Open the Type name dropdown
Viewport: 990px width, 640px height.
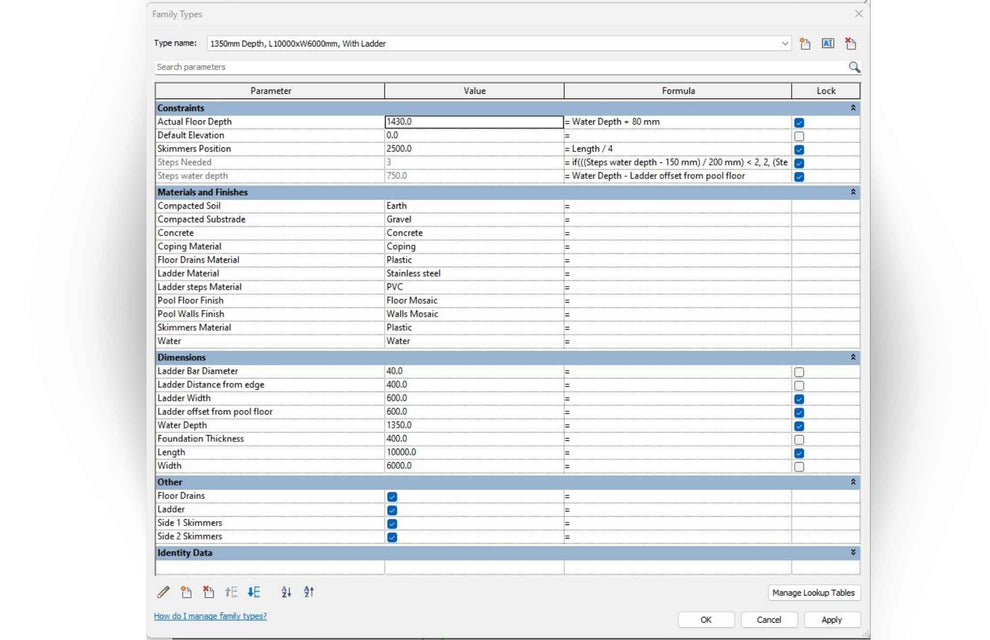[785, 44]
